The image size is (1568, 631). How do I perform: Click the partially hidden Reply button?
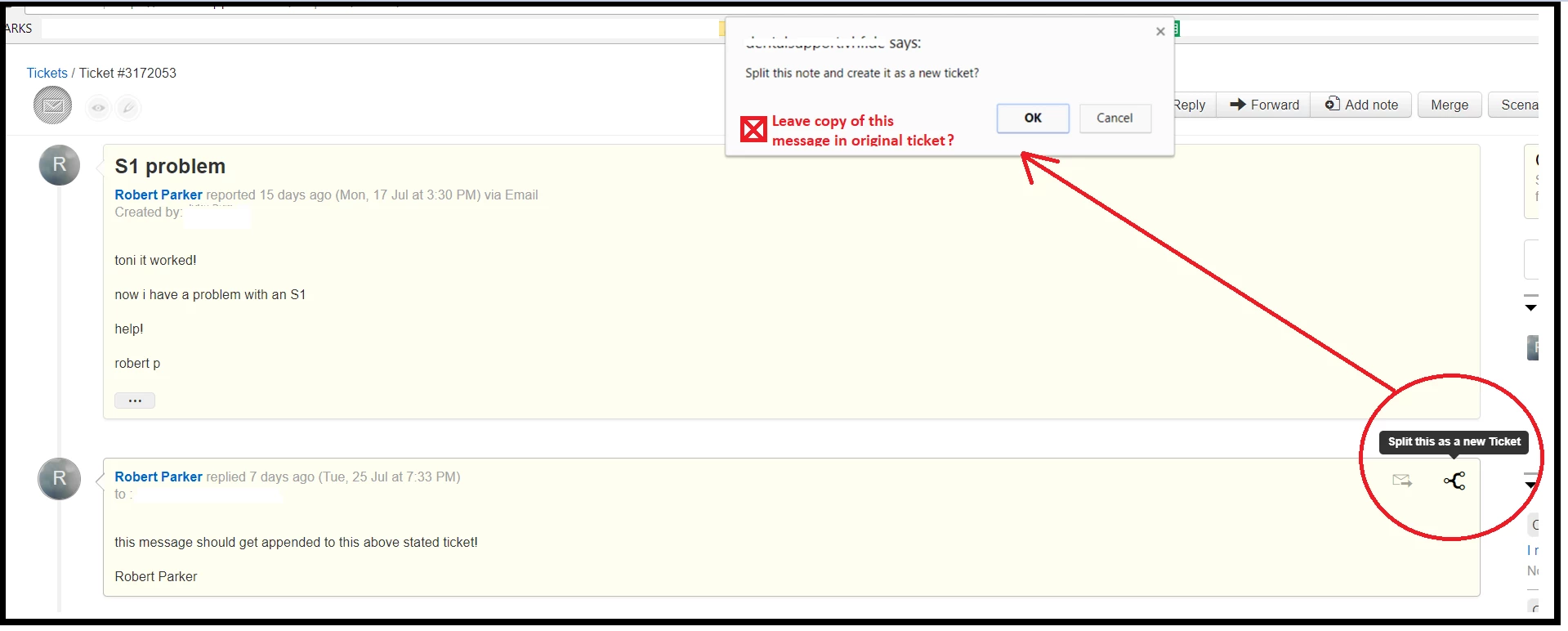click(1194, 105)
